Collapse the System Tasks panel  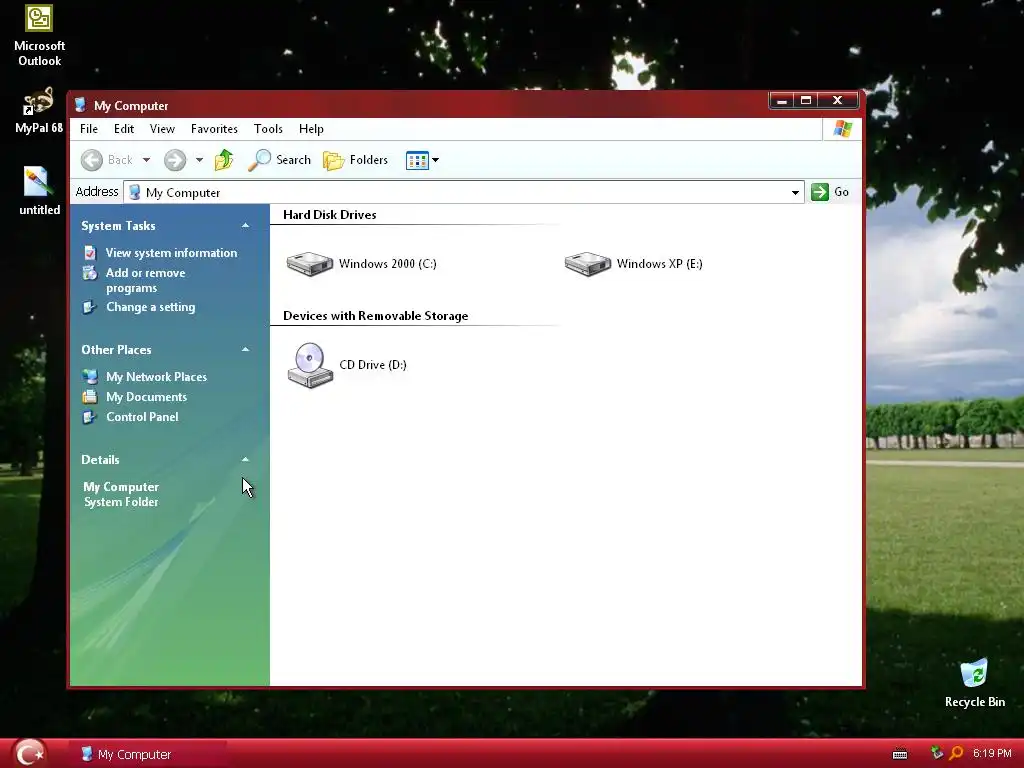pyautogui.click(x=246, y=226)
